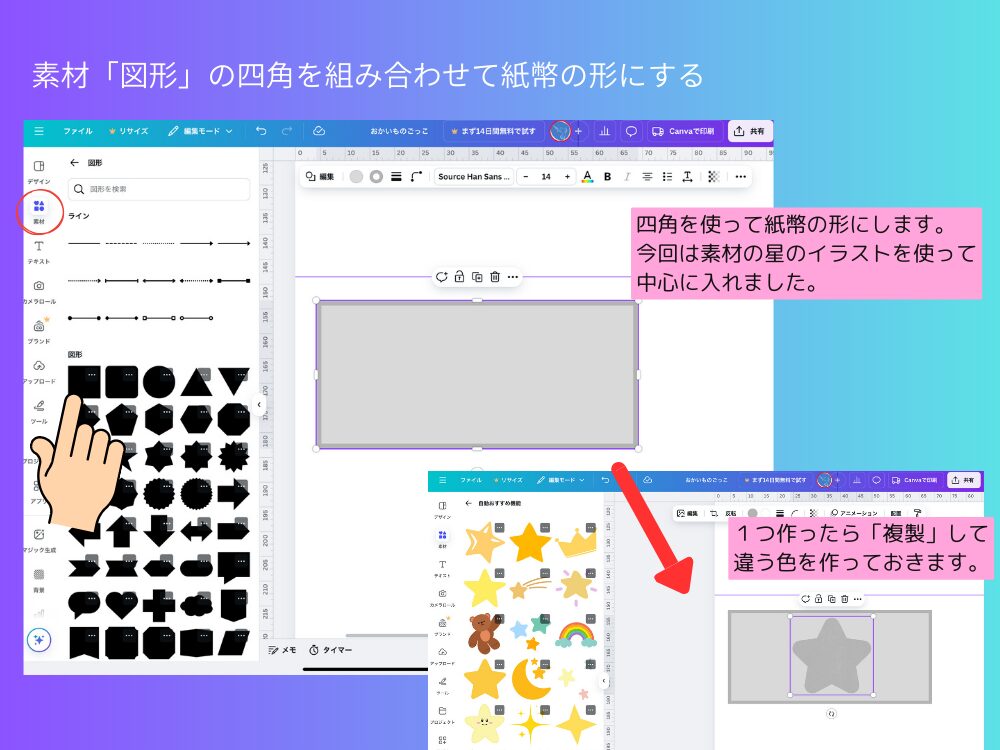Delete the rectangle using the trash icon
Image resolution: width=1000 pixels, height=750 pixels.
(494, 277)
